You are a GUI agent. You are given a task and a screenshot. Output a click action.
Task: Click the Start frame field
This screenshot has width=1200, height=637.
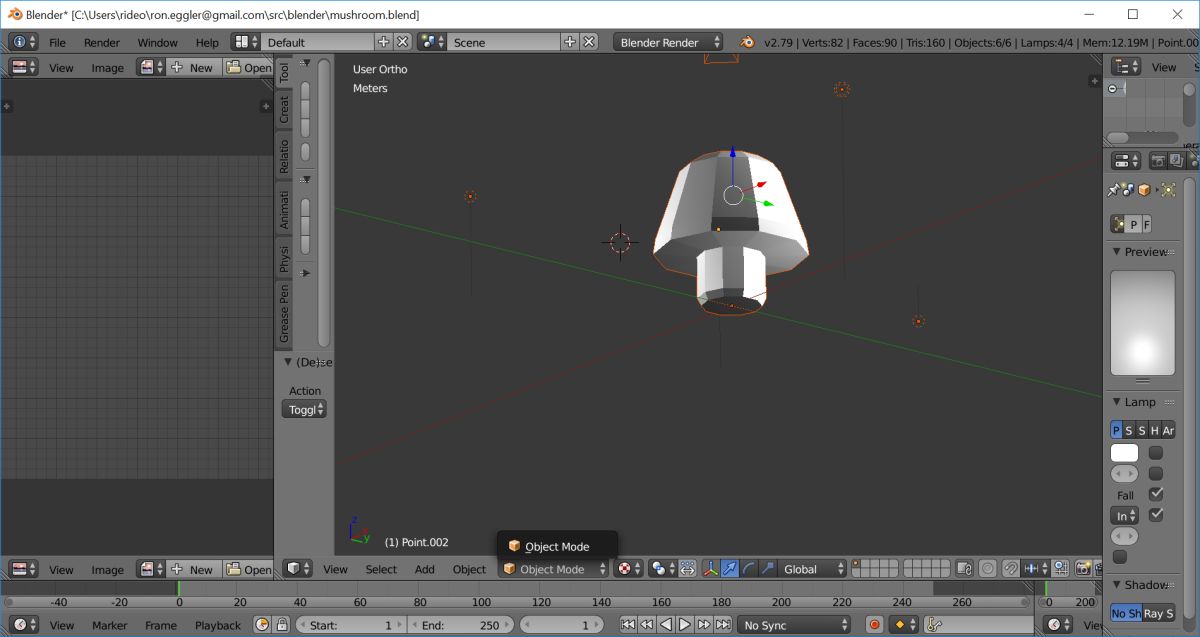(x=352, y=625)
